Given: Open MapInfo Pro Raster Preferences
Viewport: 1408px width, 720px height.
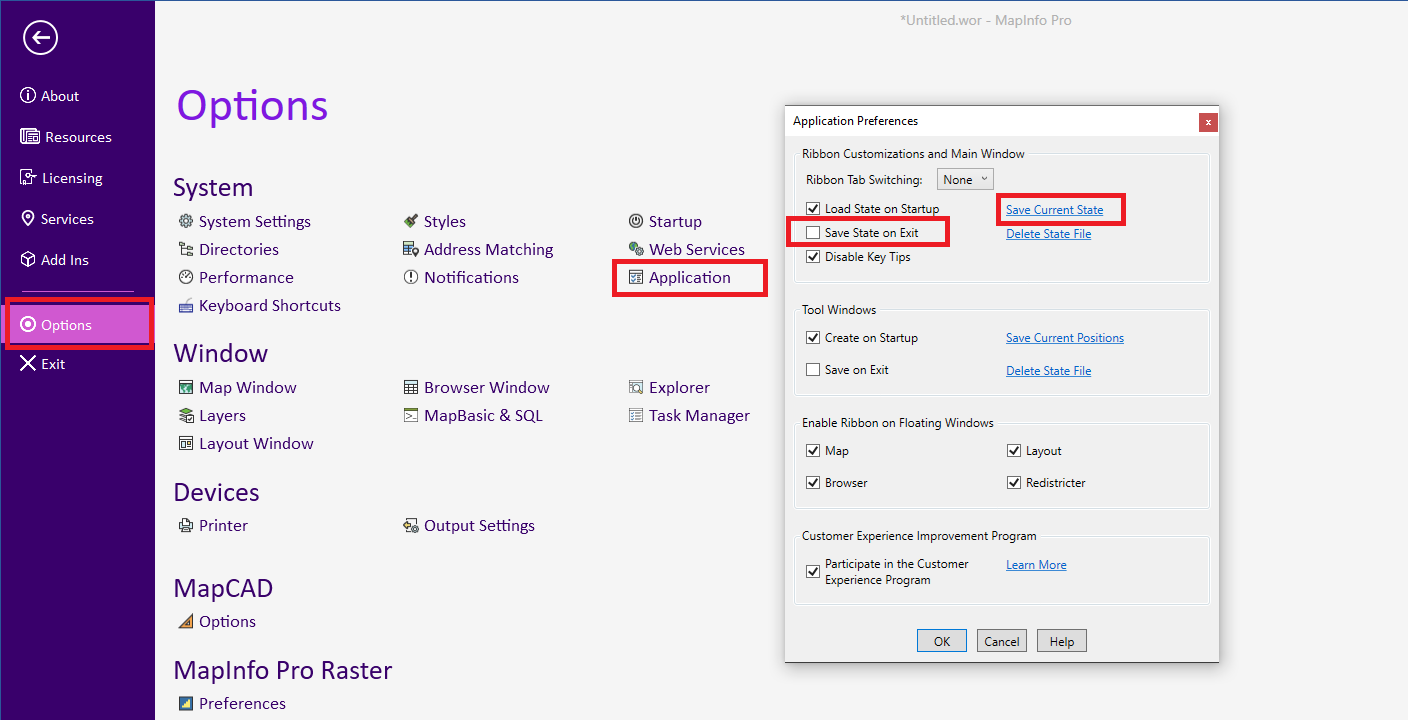Looking at the screenshot, I should click(x=232, y=703).
